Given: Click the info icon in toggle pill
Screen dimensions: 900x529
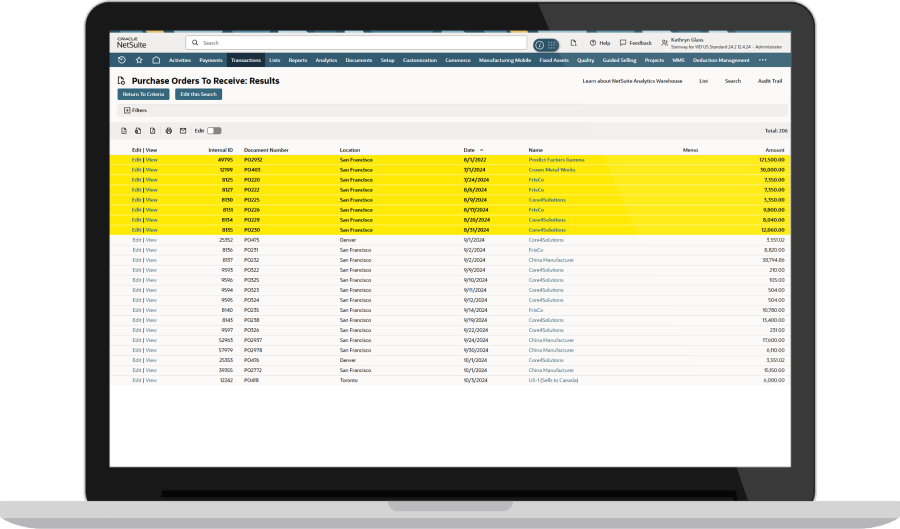Looking at the screenshot, I should click(x=540, y=45).
